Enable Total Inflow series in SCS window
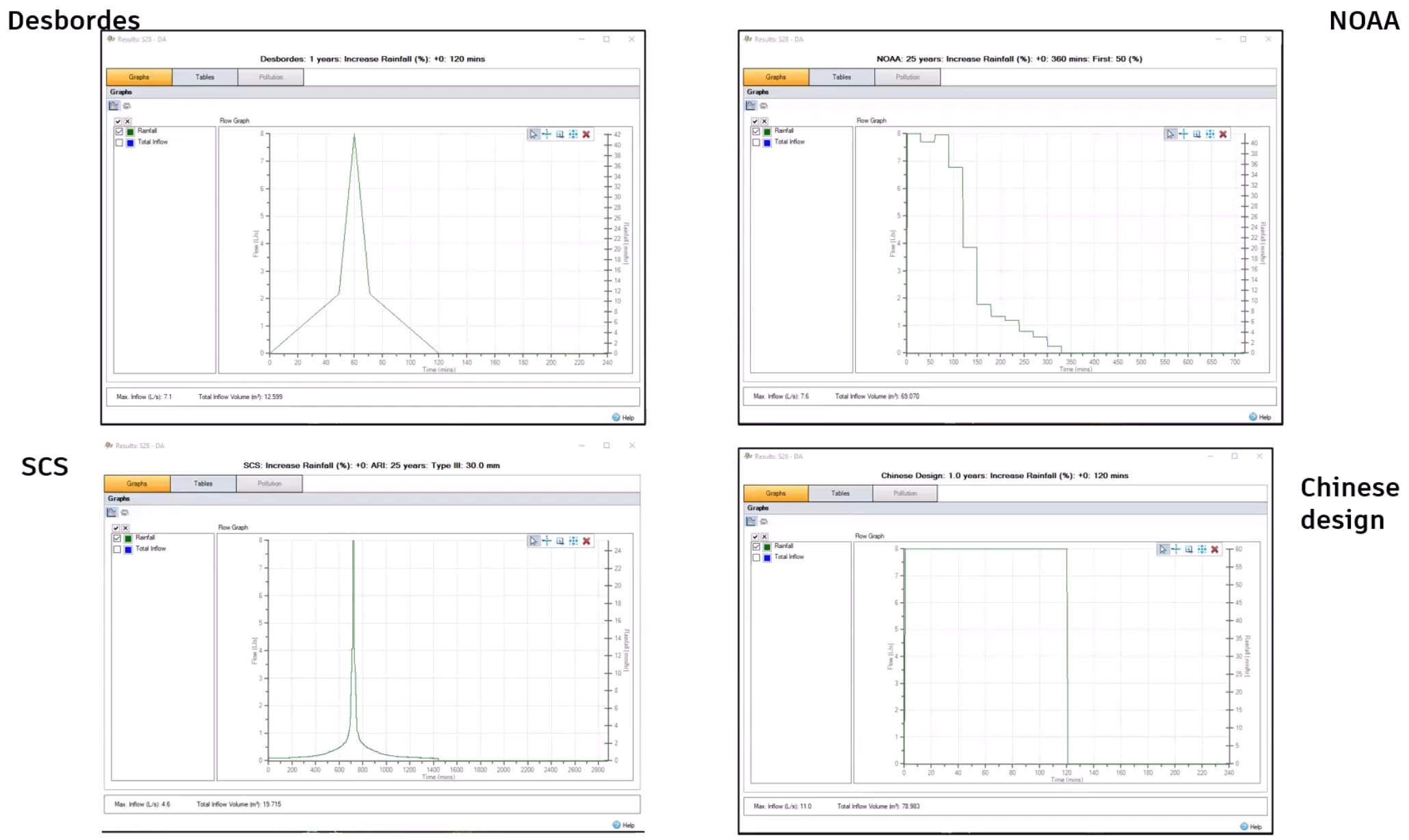 (117, 549)
